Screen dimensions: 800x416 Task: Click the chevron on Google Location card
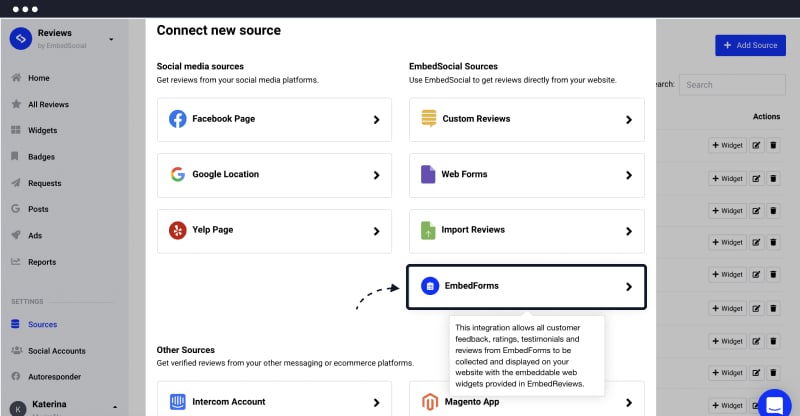pos(377,175)
